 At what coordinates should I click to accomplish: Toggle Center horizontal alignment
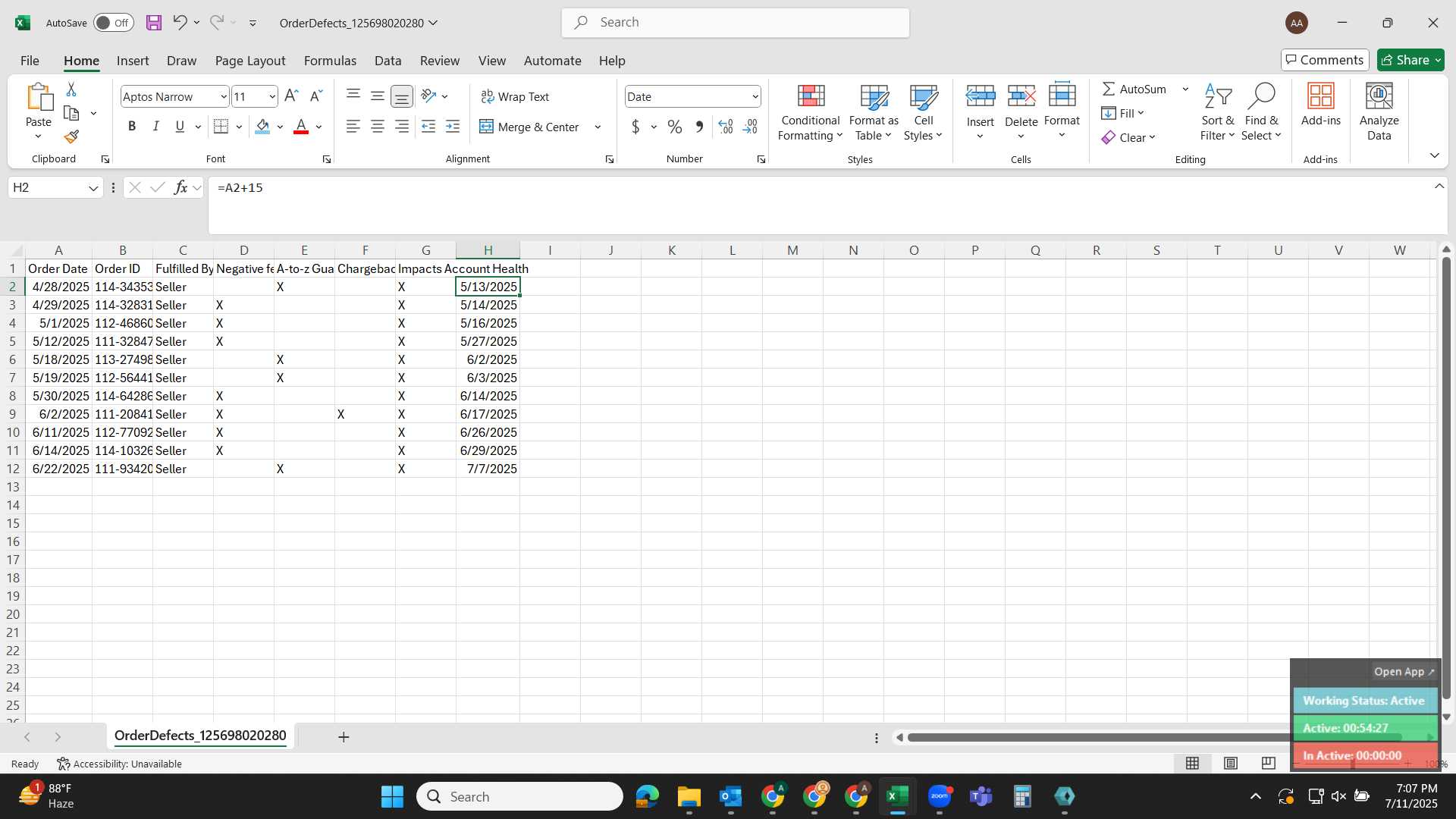[x=378, y=127]
